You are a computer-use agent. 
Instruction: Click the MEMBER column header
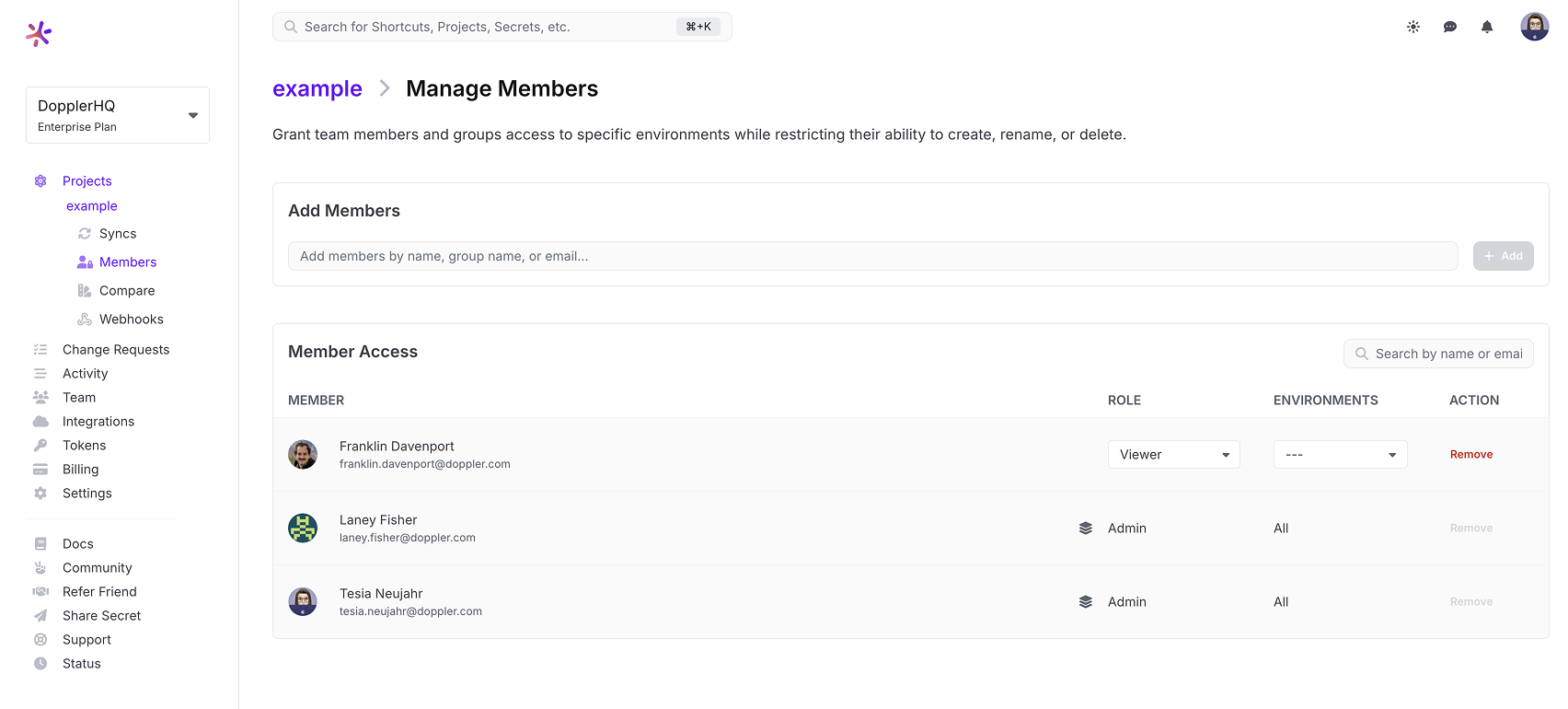click(x=317, y=401)
